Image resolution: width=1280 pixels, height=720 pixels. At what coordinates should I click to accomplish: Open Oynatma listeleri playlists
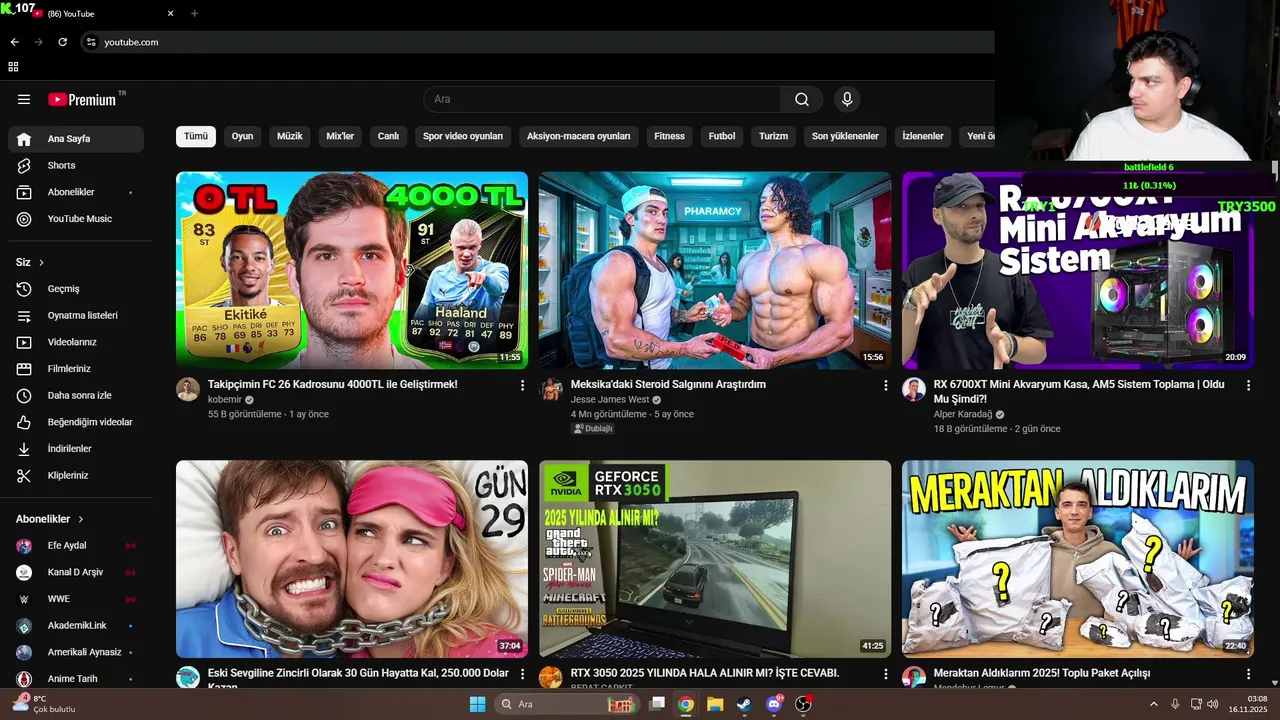click(x=76, y=315)
